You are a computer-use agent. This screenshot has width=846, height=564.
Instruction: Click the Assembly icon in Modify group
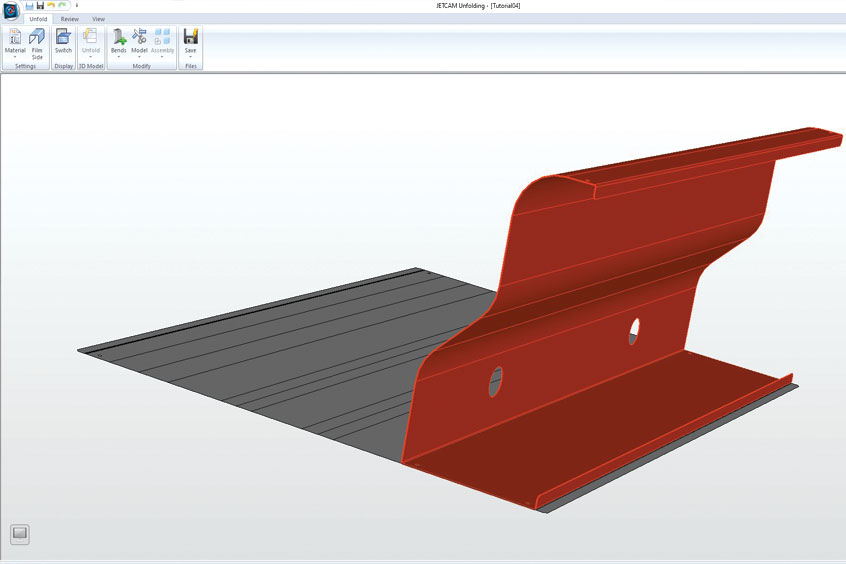[162, 37]
